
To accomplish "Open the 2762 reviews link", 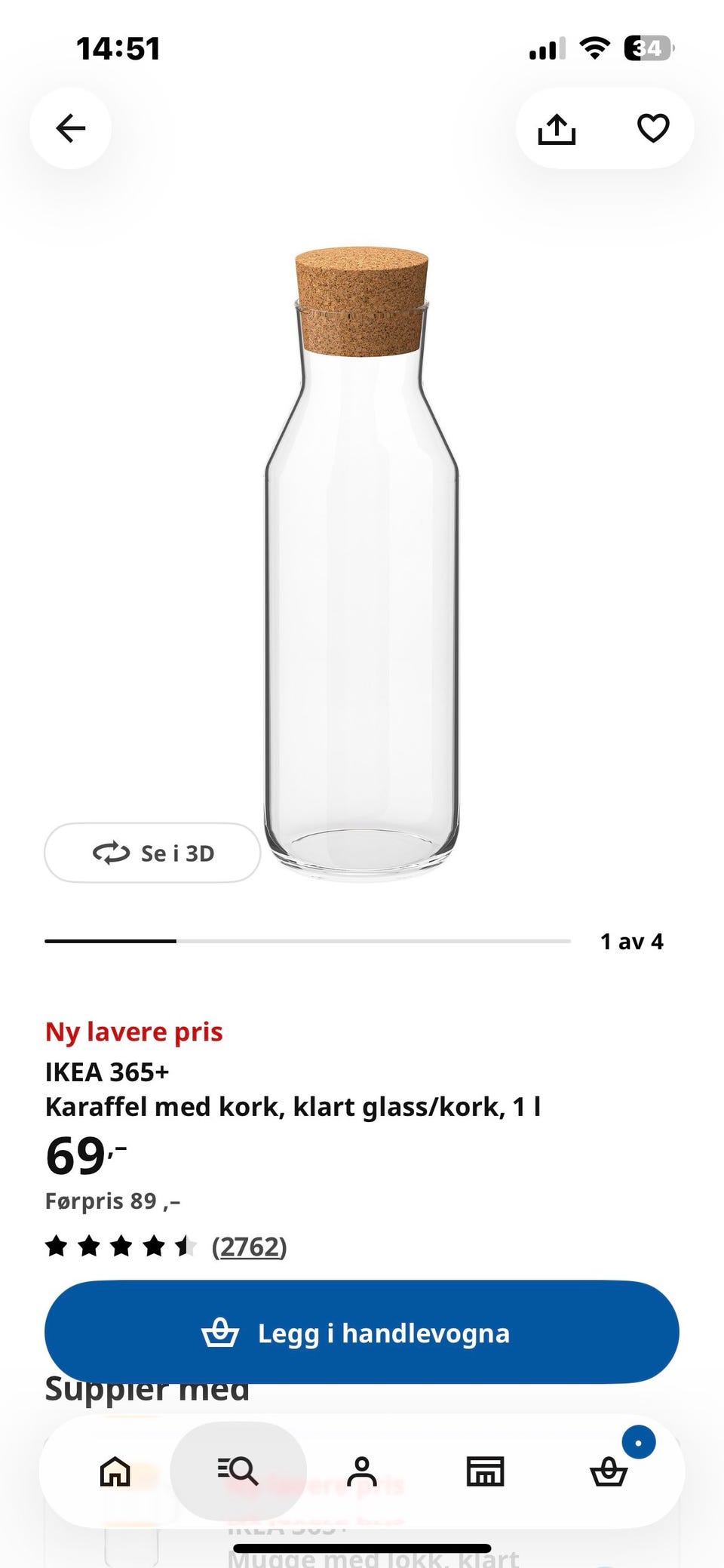I will 249,1247.
